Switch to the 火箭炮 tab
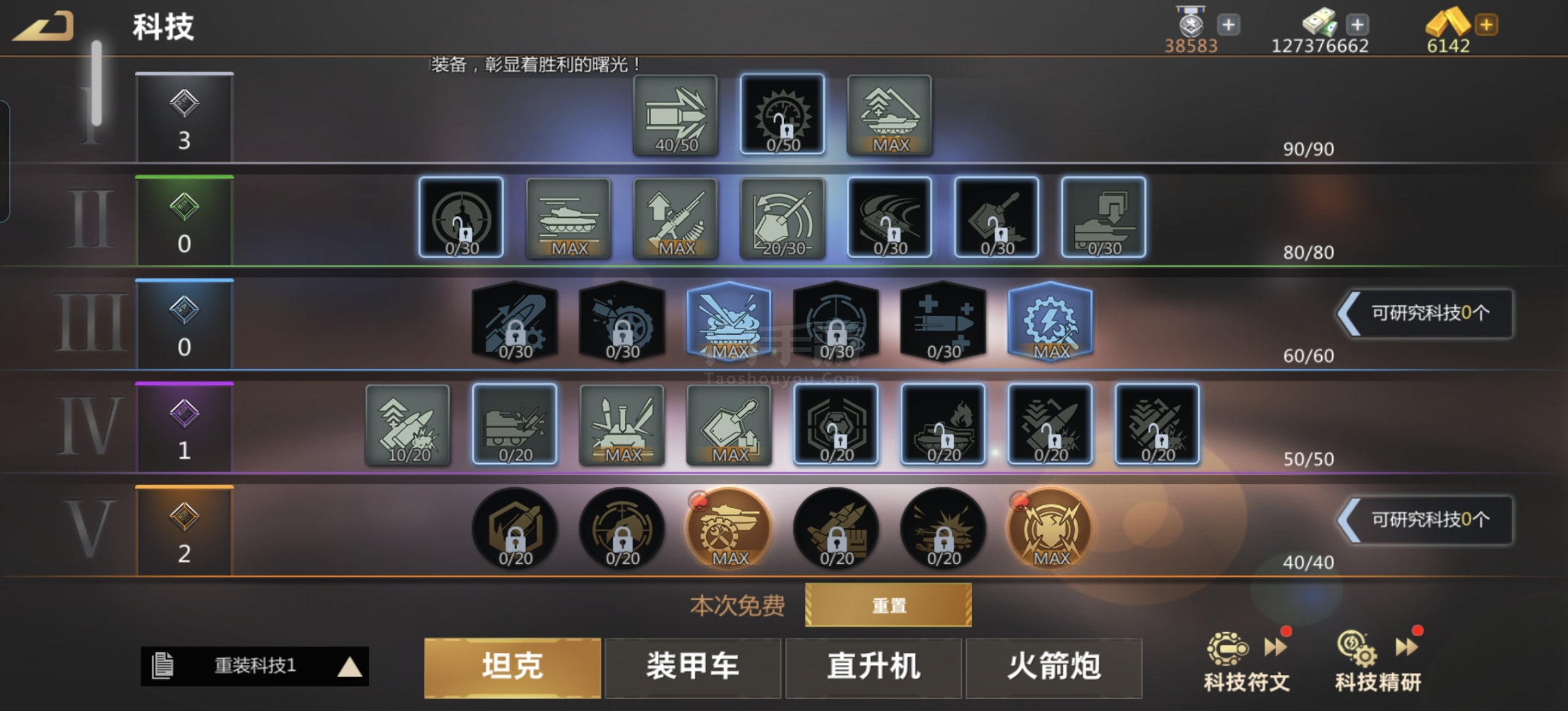Viewport: 1568px width, 711px height. [1054, 668]
